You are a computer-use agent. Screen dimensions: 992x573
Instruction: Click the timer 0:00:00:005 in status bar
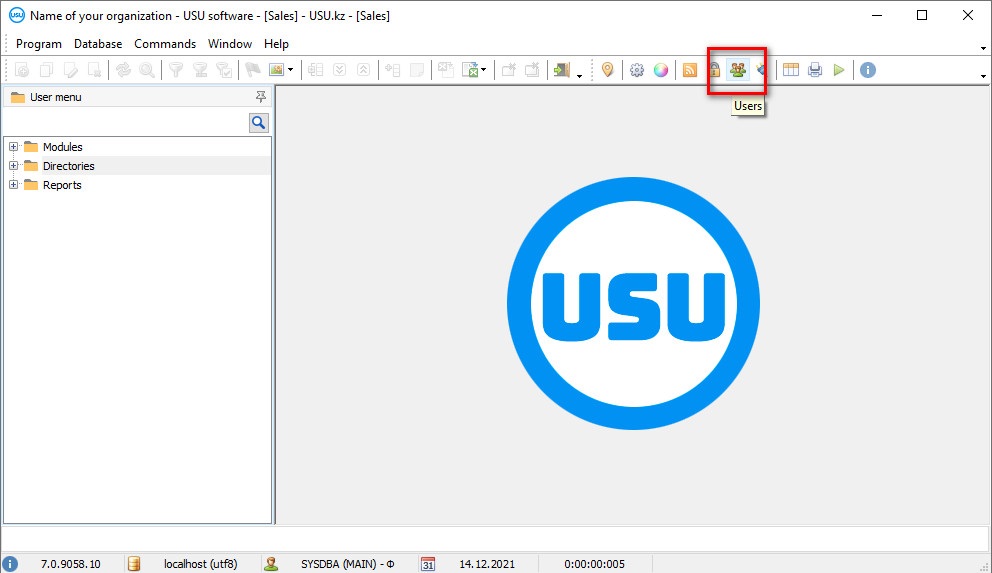(x=595, y=564)
